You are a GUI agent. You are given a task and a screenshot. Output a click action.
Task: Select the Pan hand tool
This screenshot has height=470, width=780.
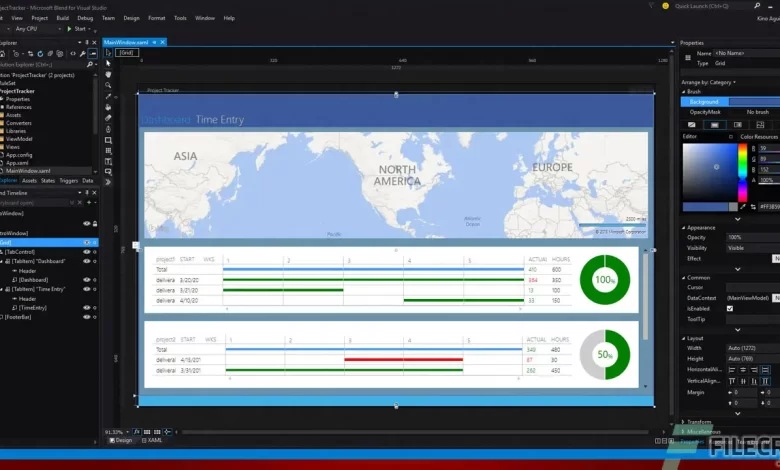[108, 74]
